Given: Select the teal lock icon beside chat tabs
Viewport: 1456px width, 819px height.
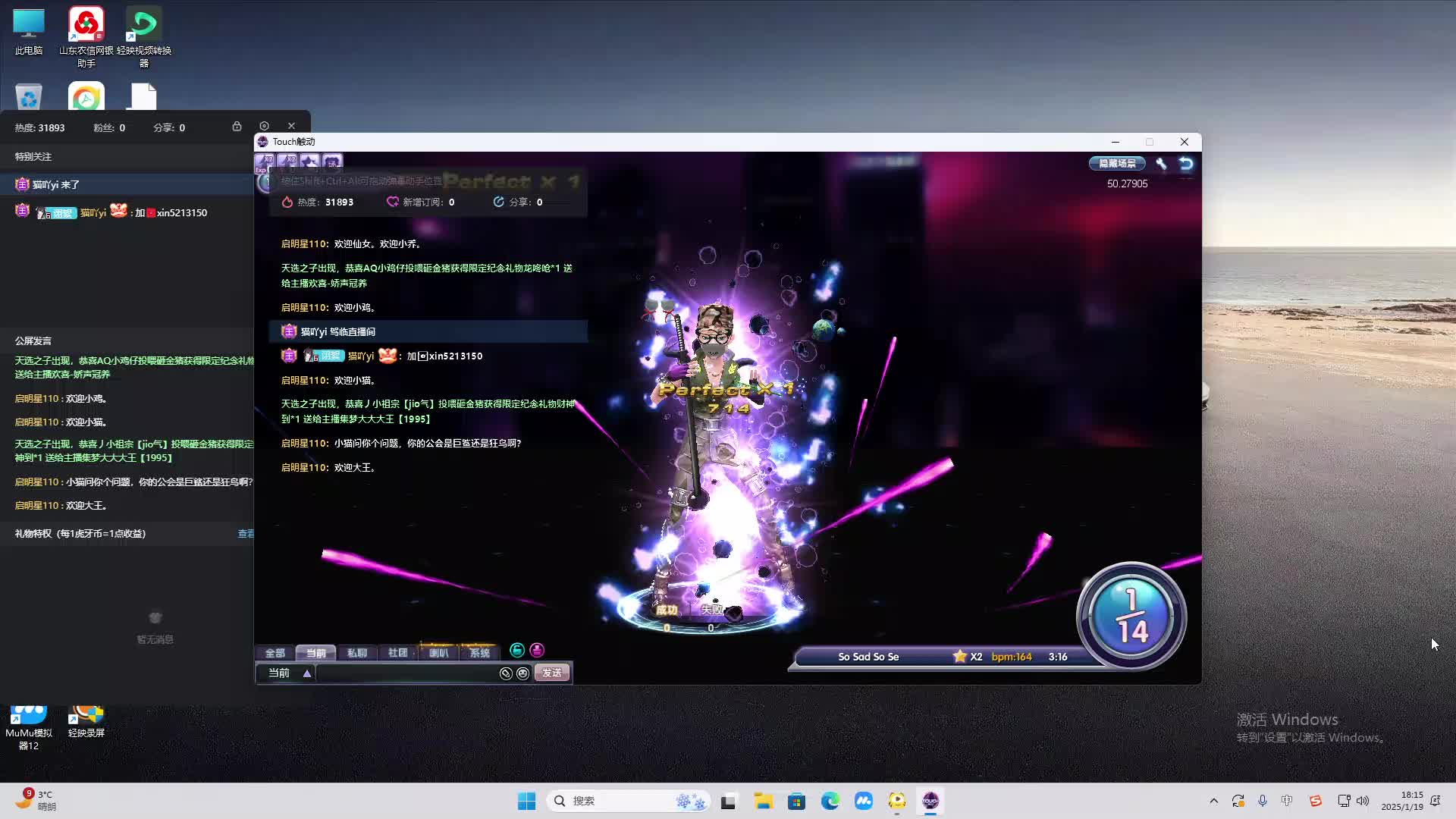Looking at the screenshot, I should pos(517,650).
